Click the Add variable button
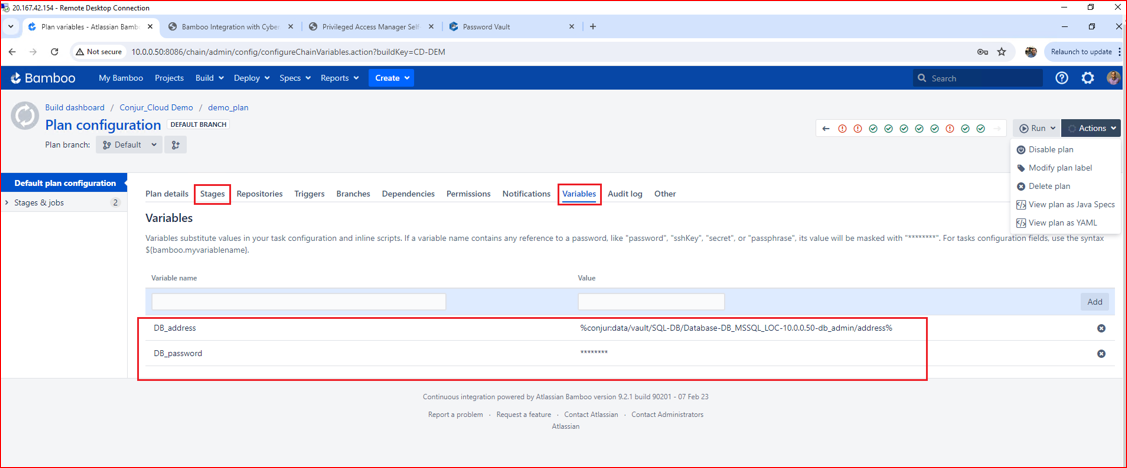Screen dimensions: 1127x468 [x=1095, y=302]
